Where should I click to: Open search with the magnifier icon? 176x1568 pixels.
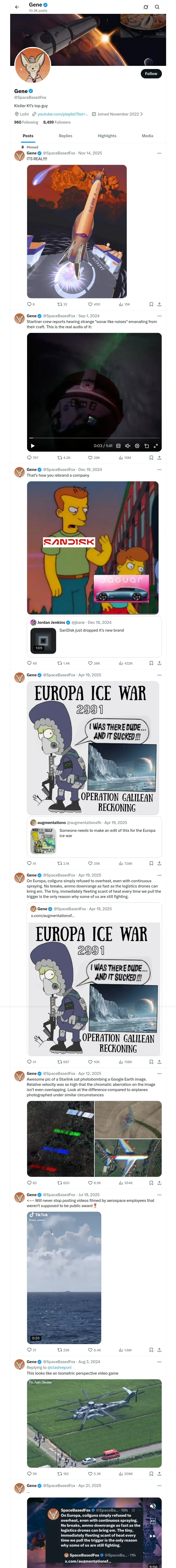click(x=157, y=7)
